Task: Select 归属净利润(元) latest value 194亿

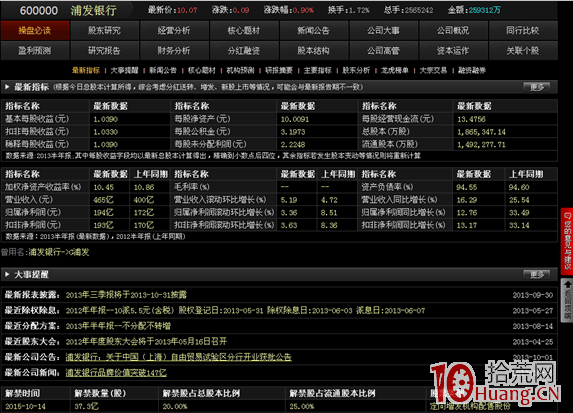Action: 103,213
